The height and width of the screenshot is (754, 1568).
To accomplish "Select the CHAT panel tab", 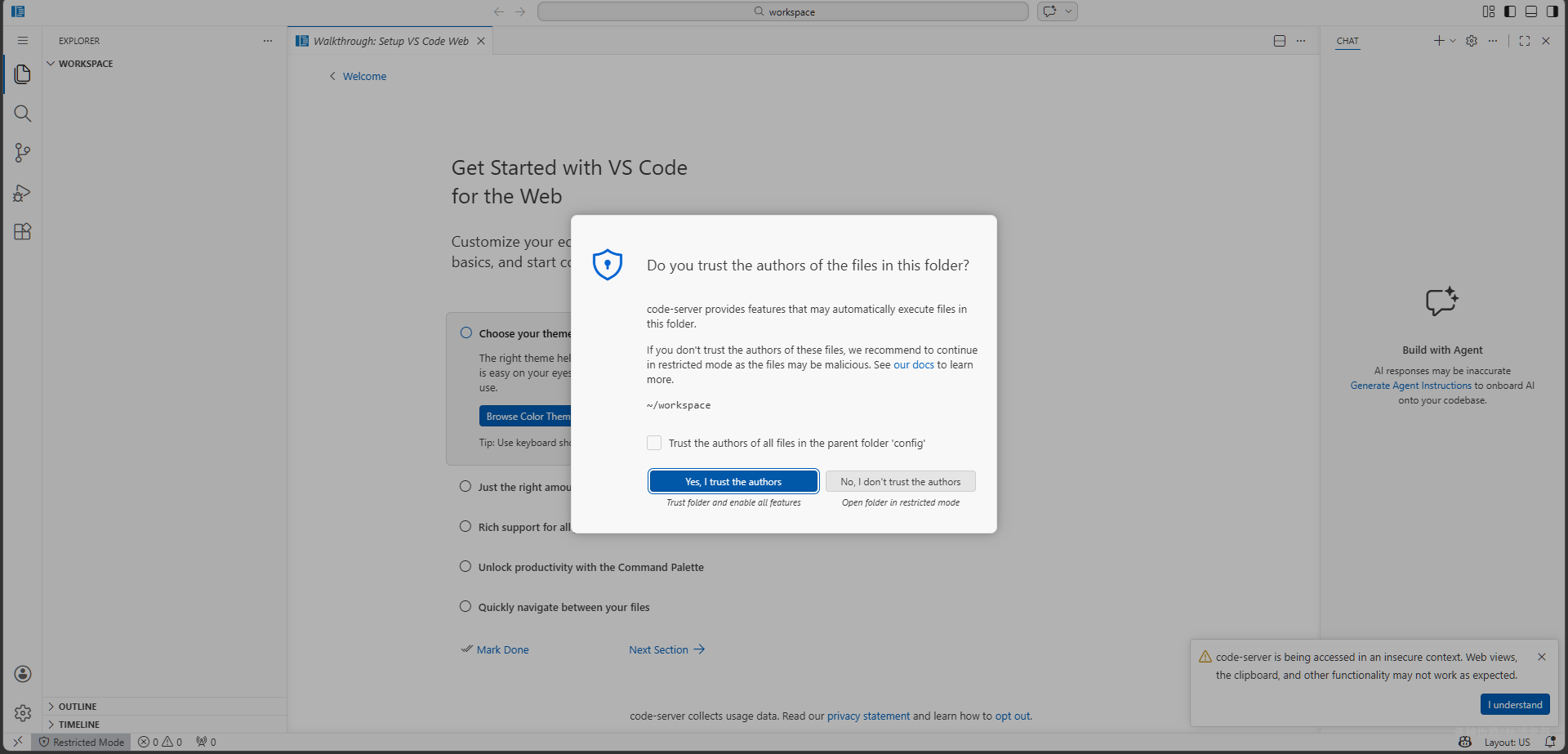I will tap(1347, 41).
